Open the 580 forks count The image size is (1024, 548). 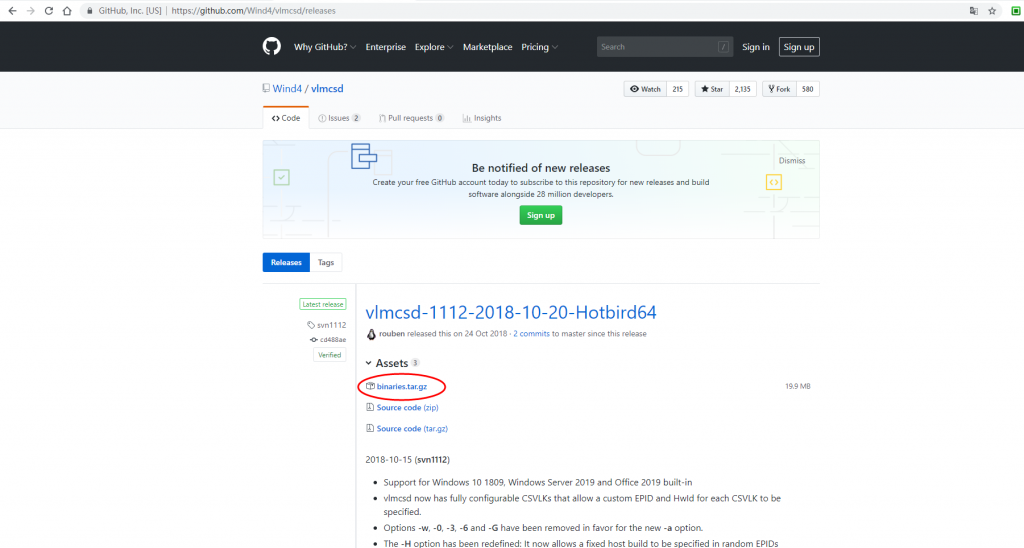(808, 89)
